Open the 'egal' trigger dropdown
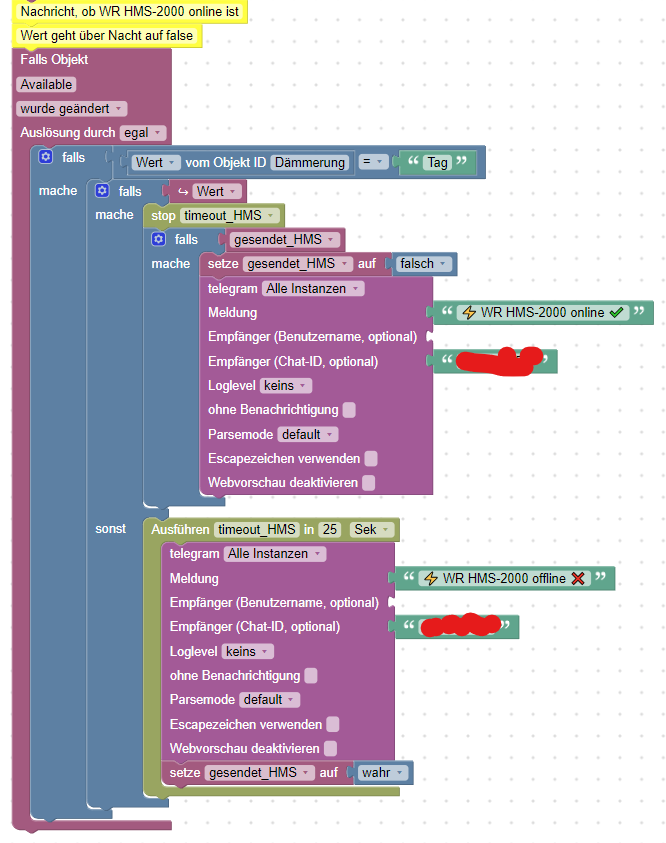Image resolution: width=666 pixels, height=843 pixels. coord(142,133)
